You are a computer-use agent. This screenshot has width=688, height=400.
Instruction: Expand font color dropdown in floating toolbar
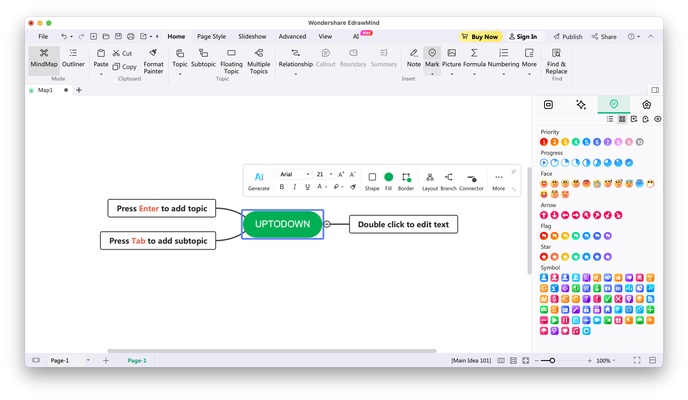pyautogui.click(x=326, y=187)
